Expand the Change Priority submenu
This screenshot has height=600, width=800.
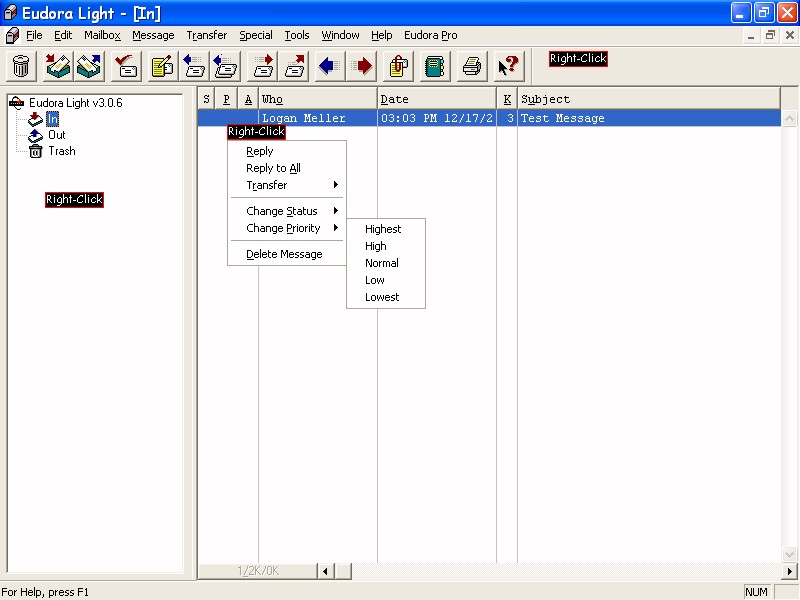point(287,228)
